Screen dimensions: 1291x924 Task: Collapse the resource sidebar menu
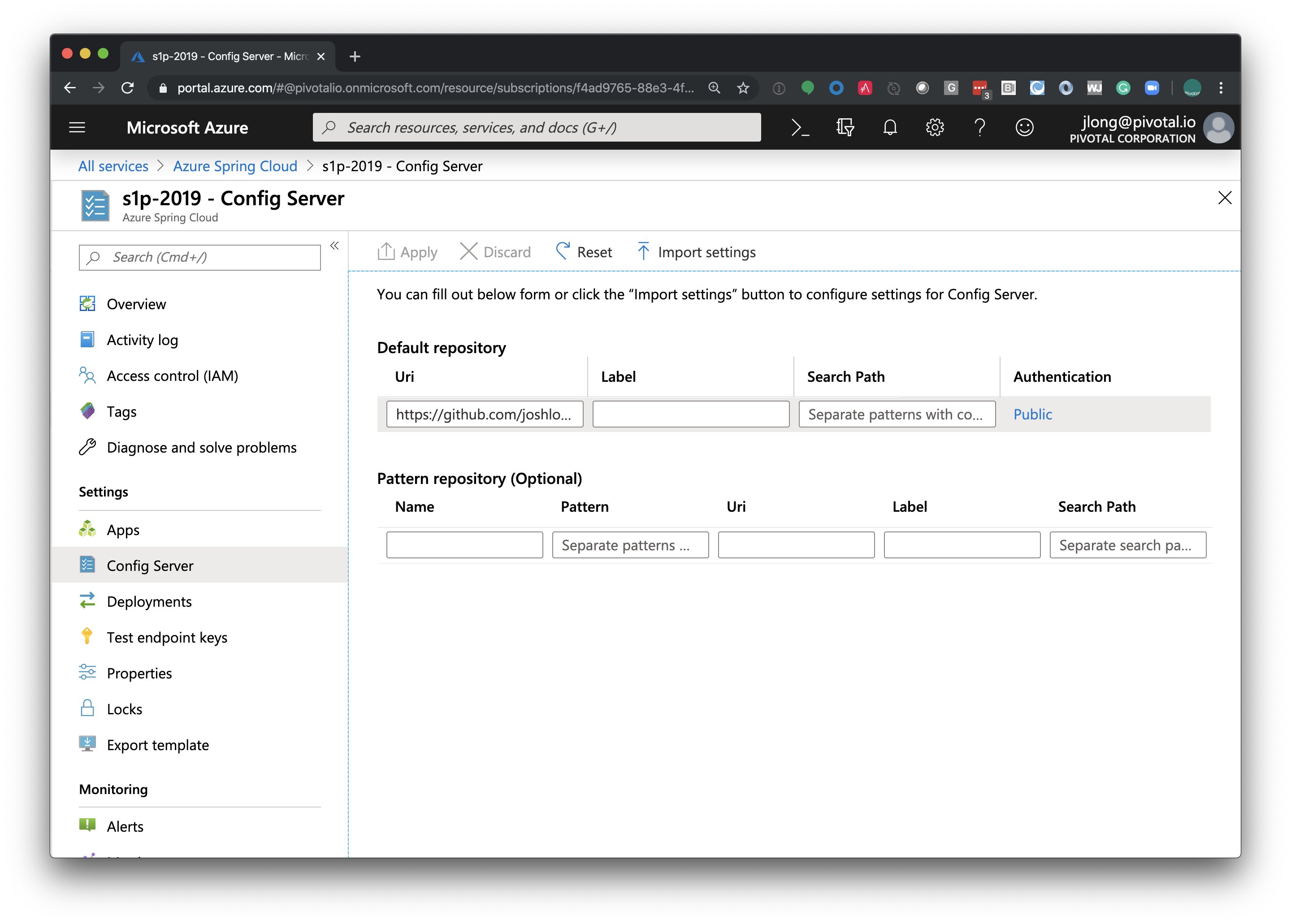335,246
